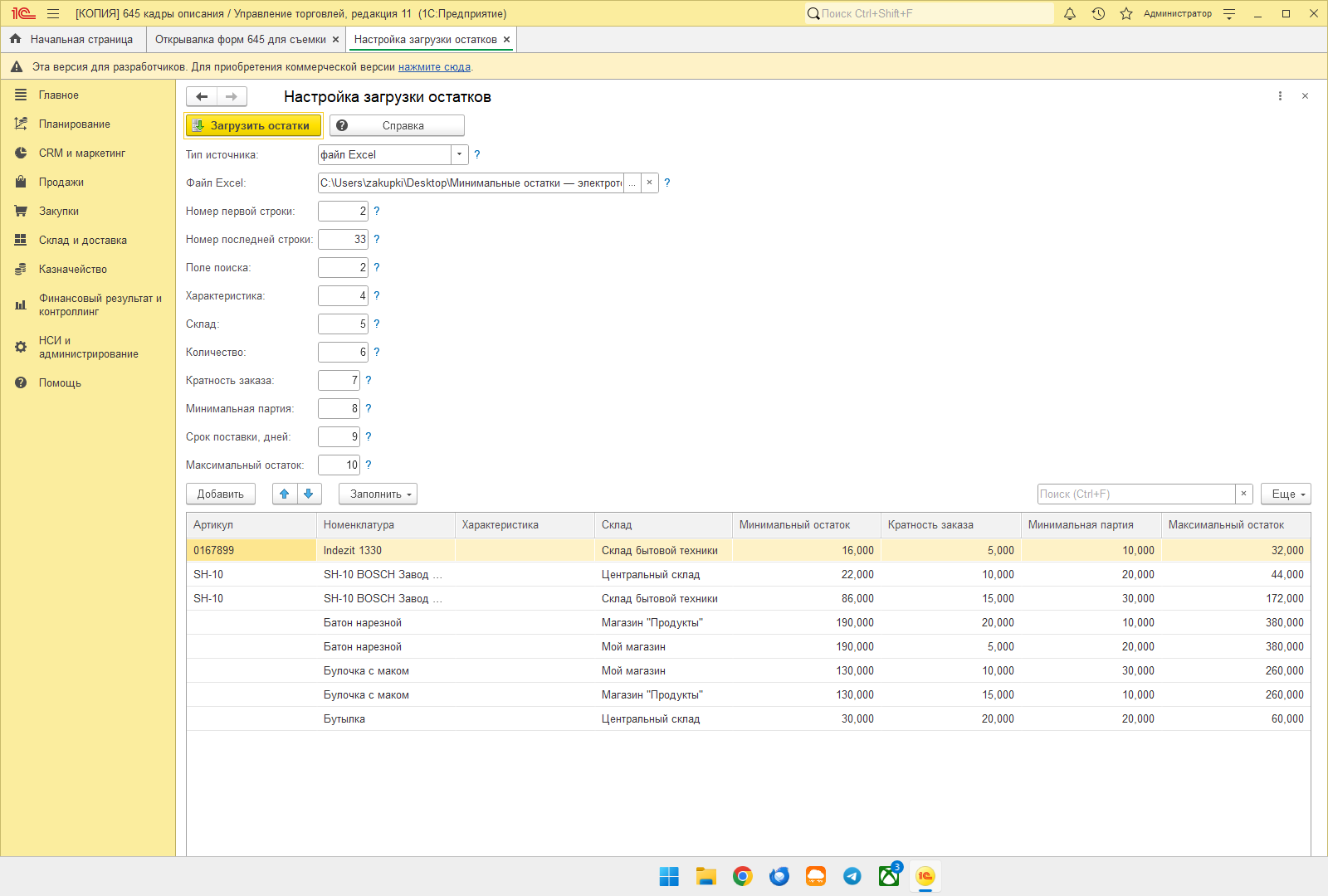Open favorites star icon

1126,13
